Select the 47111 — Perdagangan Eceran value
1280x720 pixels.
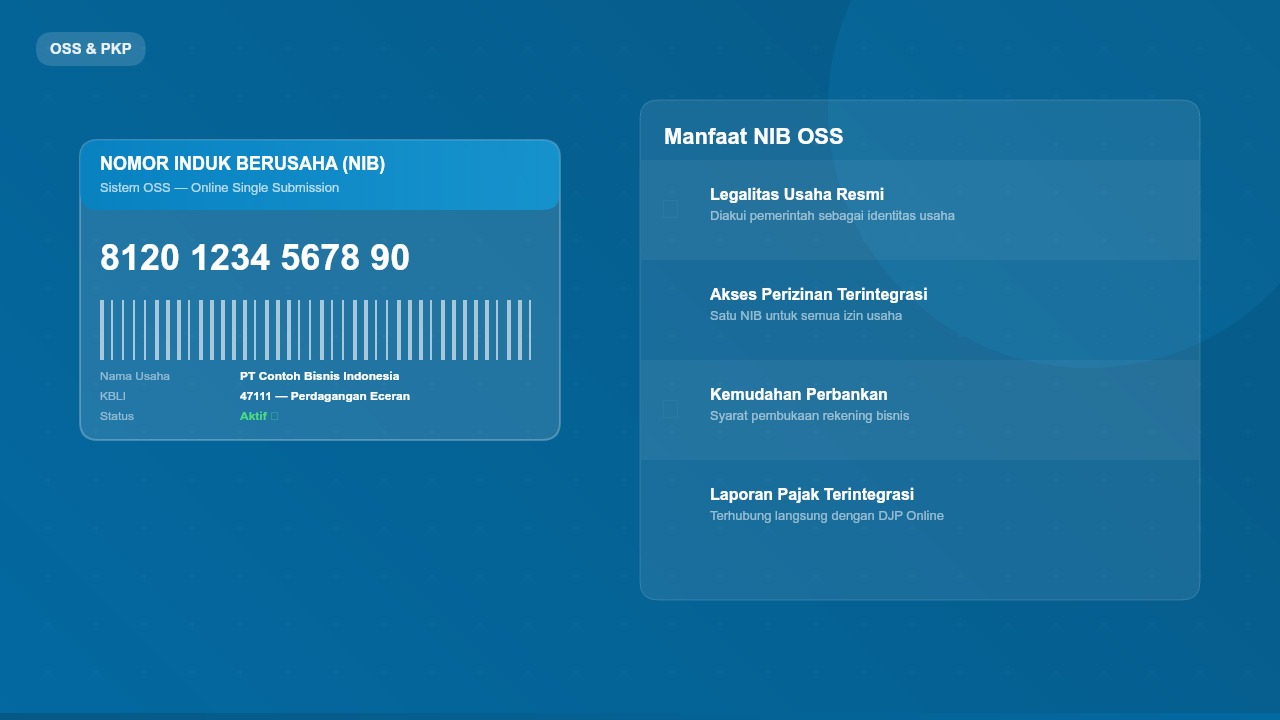(325, 397)
